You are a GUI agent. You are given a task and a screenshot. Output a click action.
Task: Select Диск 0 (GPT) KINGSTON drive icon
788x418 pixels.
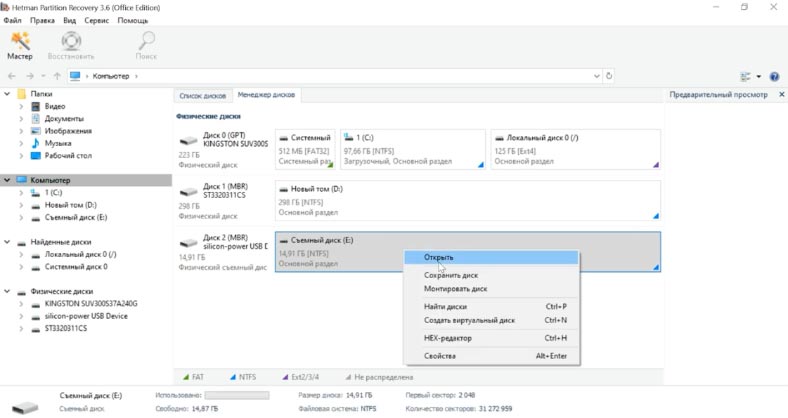188,141
